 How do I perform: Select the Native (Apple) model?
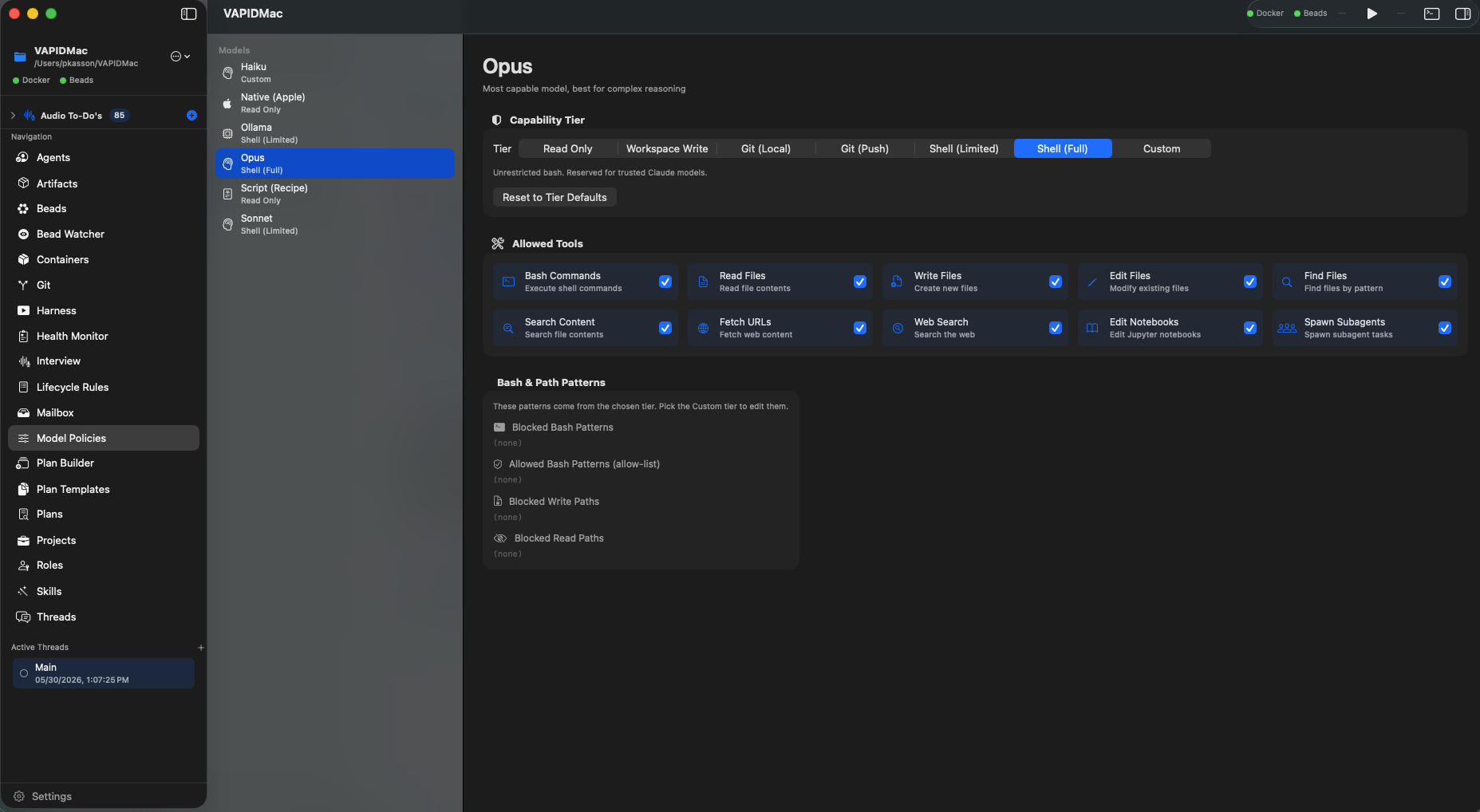335,103
